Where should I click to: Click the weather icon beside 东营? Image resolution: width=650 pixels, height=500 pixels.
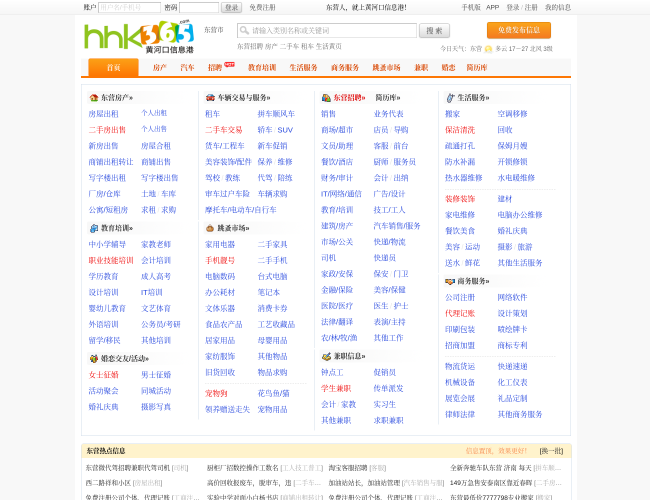(488, 49)
